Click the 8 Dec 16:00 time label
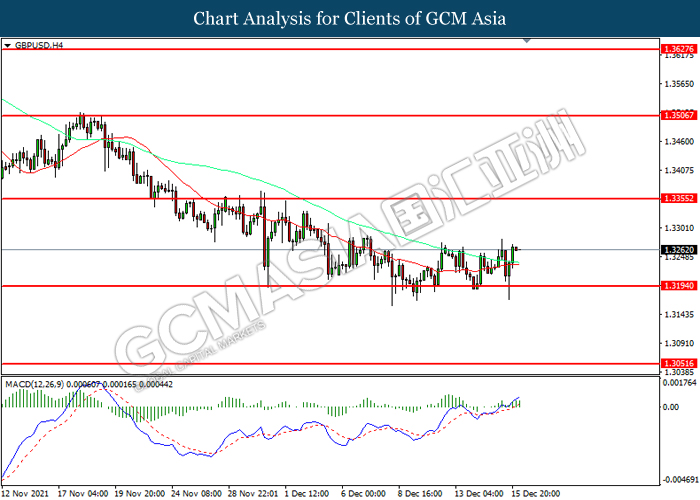700x500 pixels. tap(421, 494)
